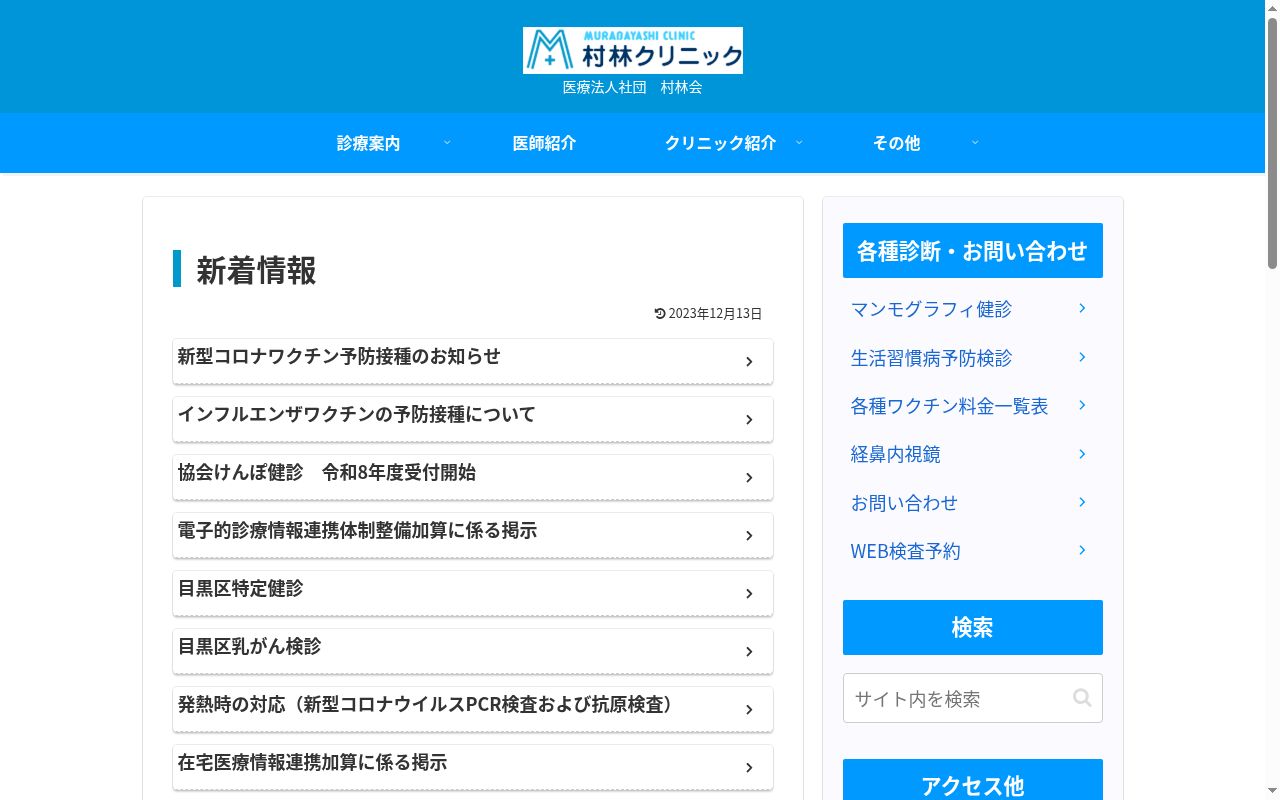Open the 生活習慣病予防検診 link

(x=972, y=357)
